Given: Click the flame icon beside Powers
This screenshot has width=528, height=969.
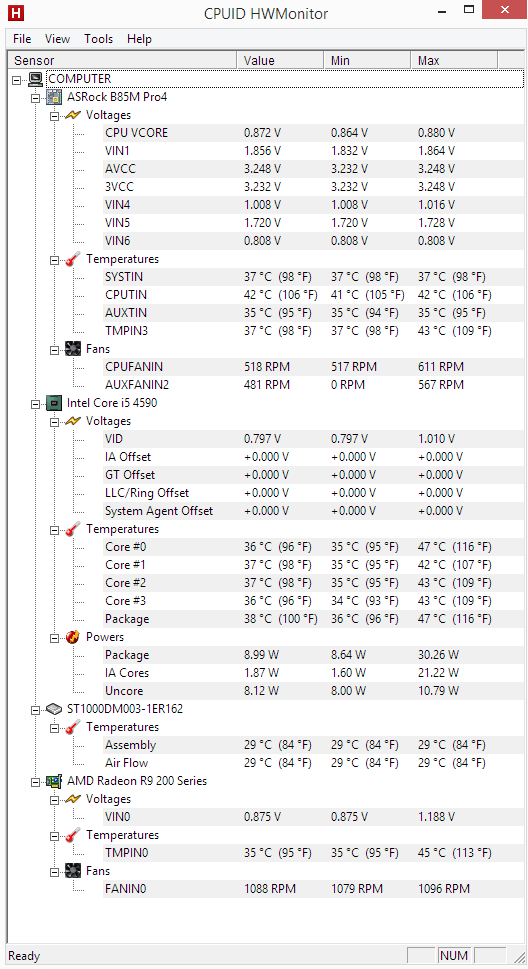Looking at the screenshot, I should (73, 637).
